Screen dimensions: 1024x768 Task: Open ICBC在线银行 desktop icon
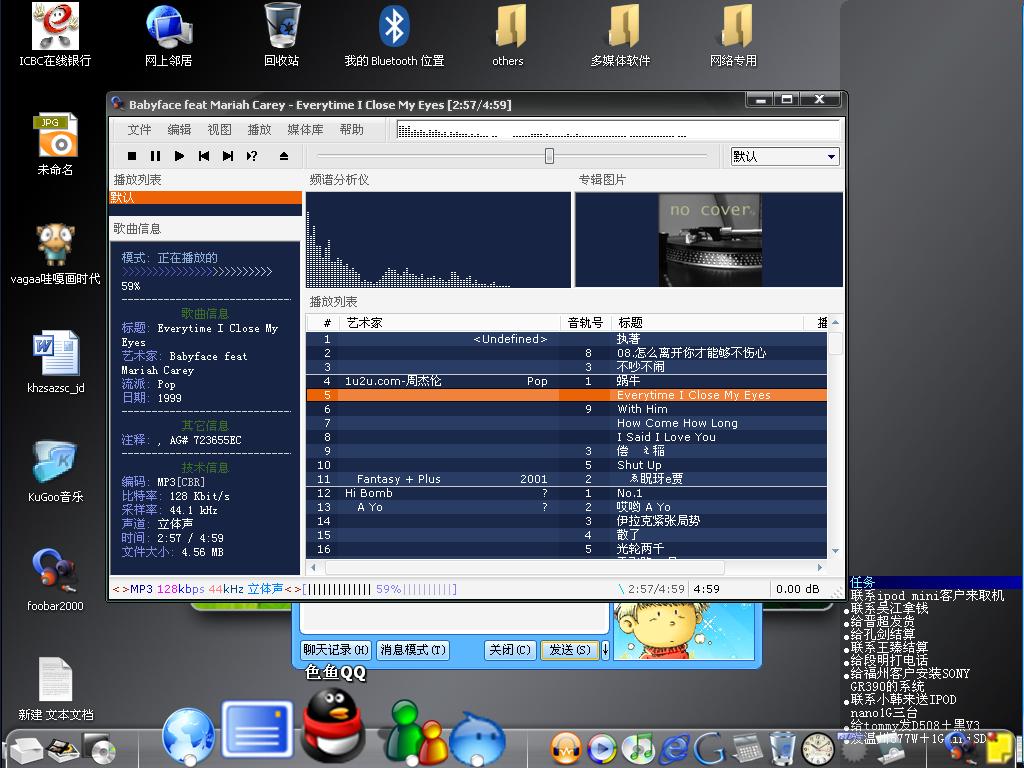click(x=56, y=35)
